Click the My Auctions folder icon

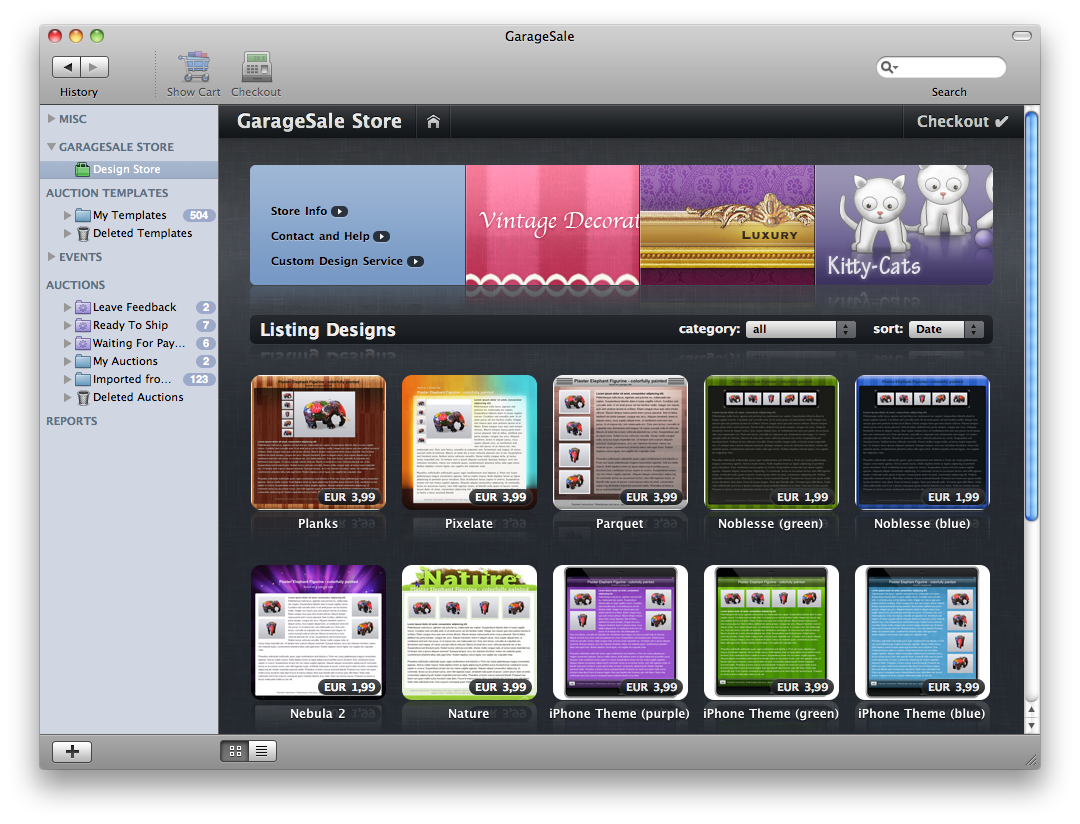(83, 361)
